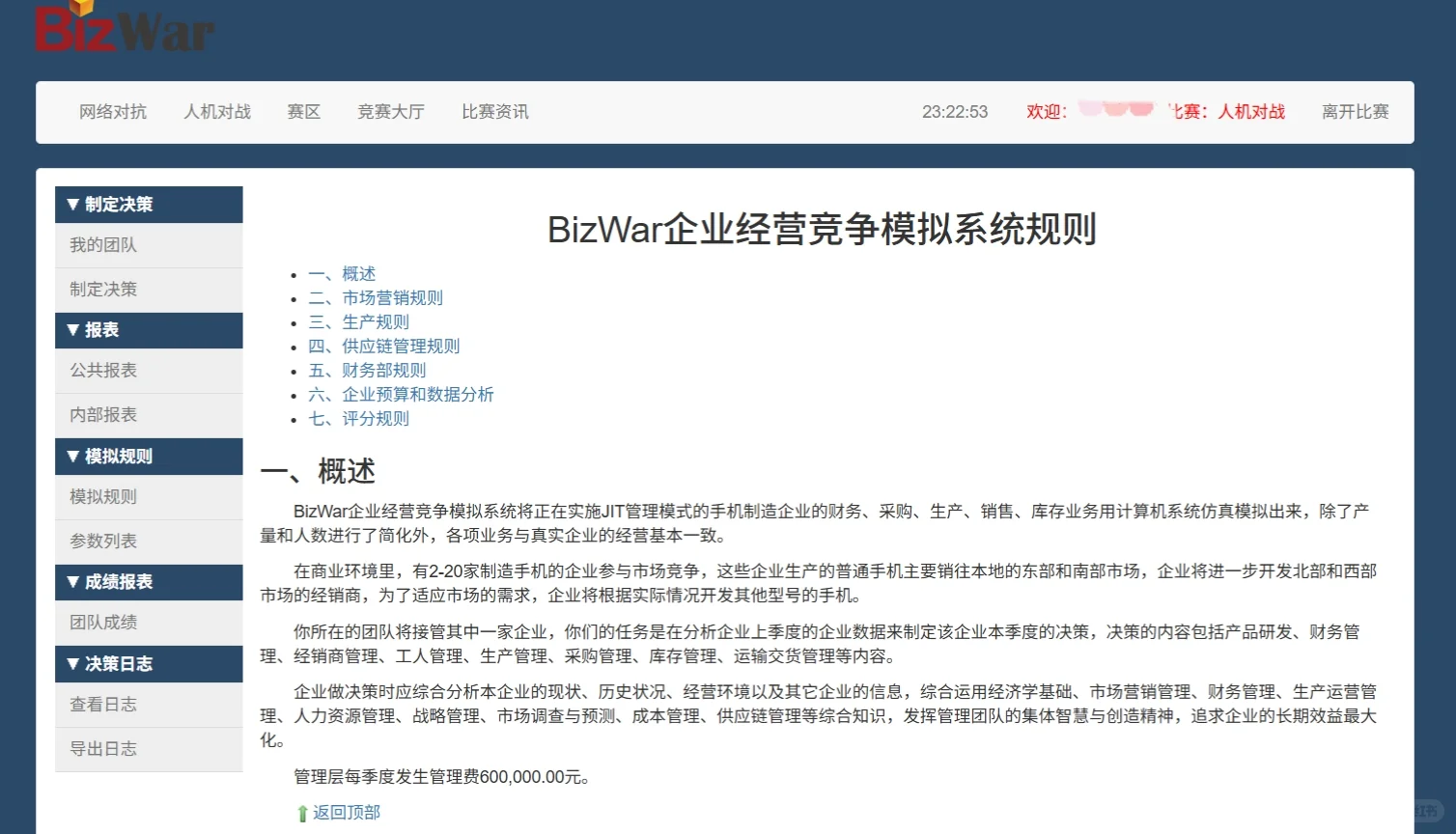
Task: Open 竞赛大厅 in the navbar
Action: 391,112
